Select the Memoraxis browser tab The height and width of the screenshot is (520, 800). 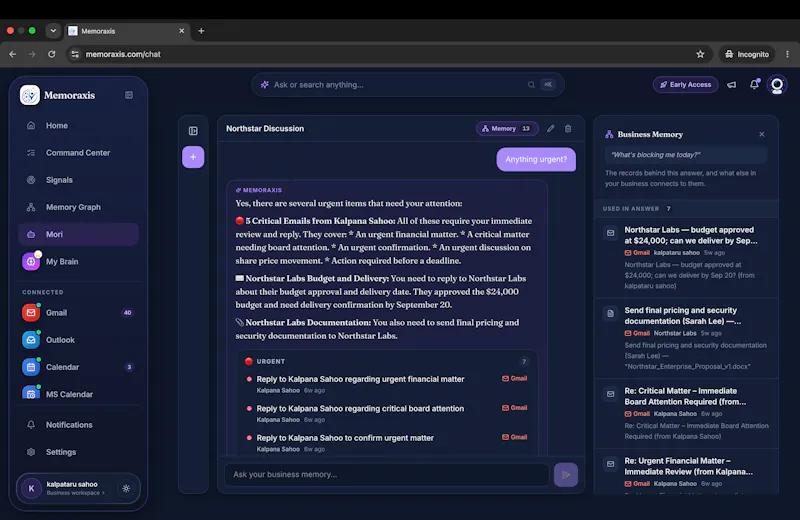127,31
